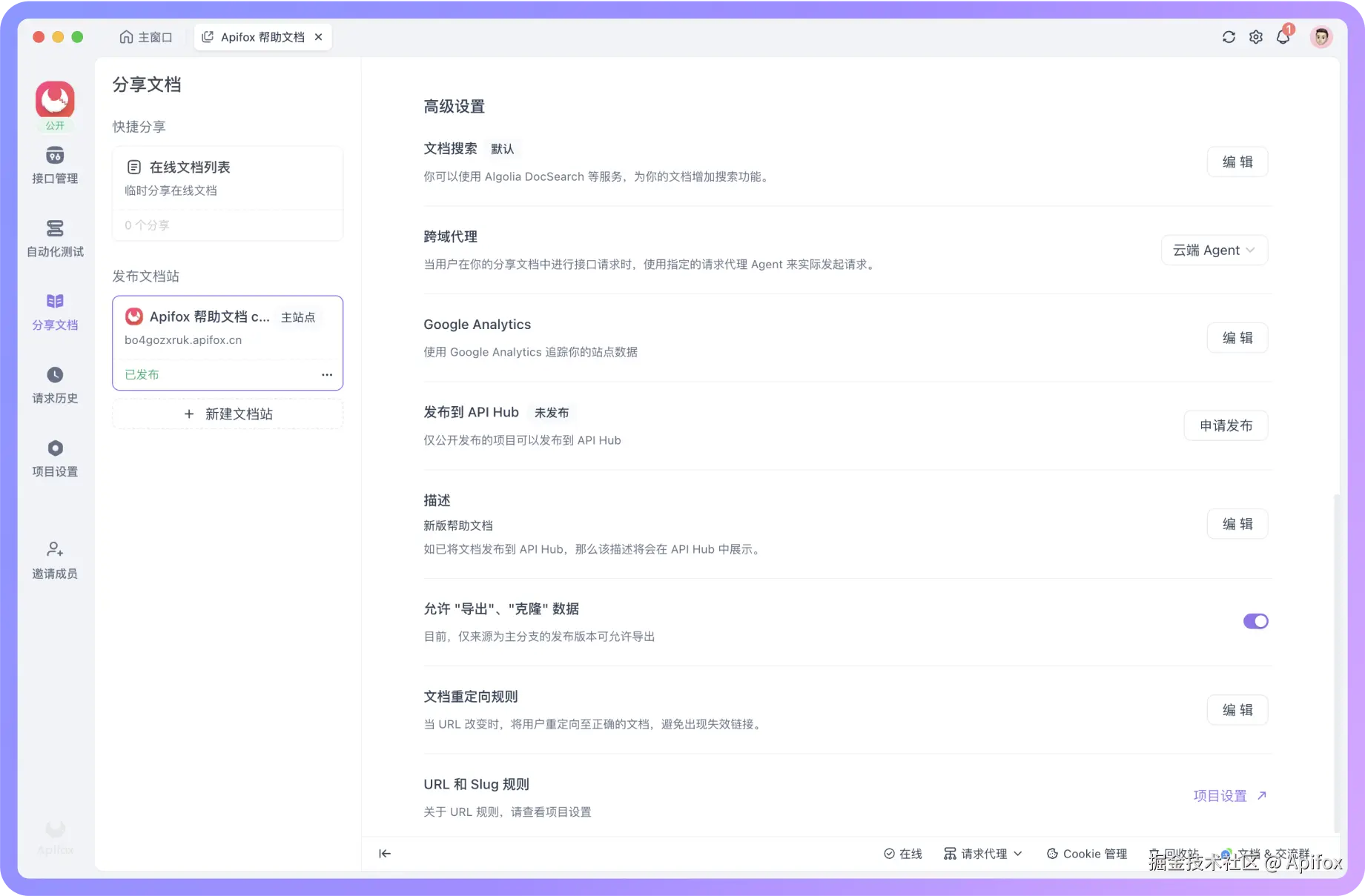This screenshot has height=896, width=1365.
Task: Click the user avatar in the top right
Action: 1321,36
